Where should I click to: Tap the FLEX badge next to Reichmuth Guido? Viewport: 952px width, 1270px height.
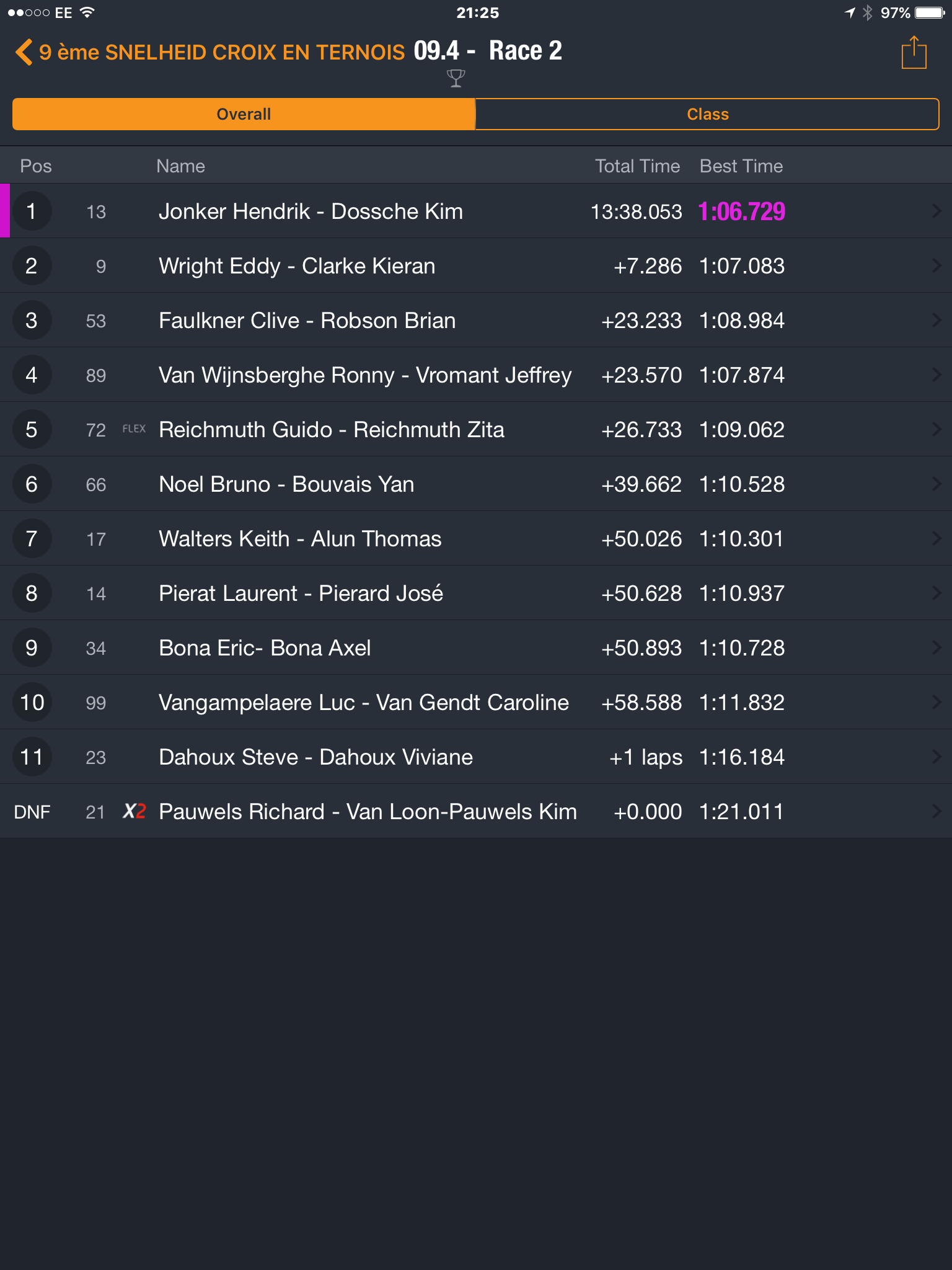pyautogui.click(x=134, y=429)
